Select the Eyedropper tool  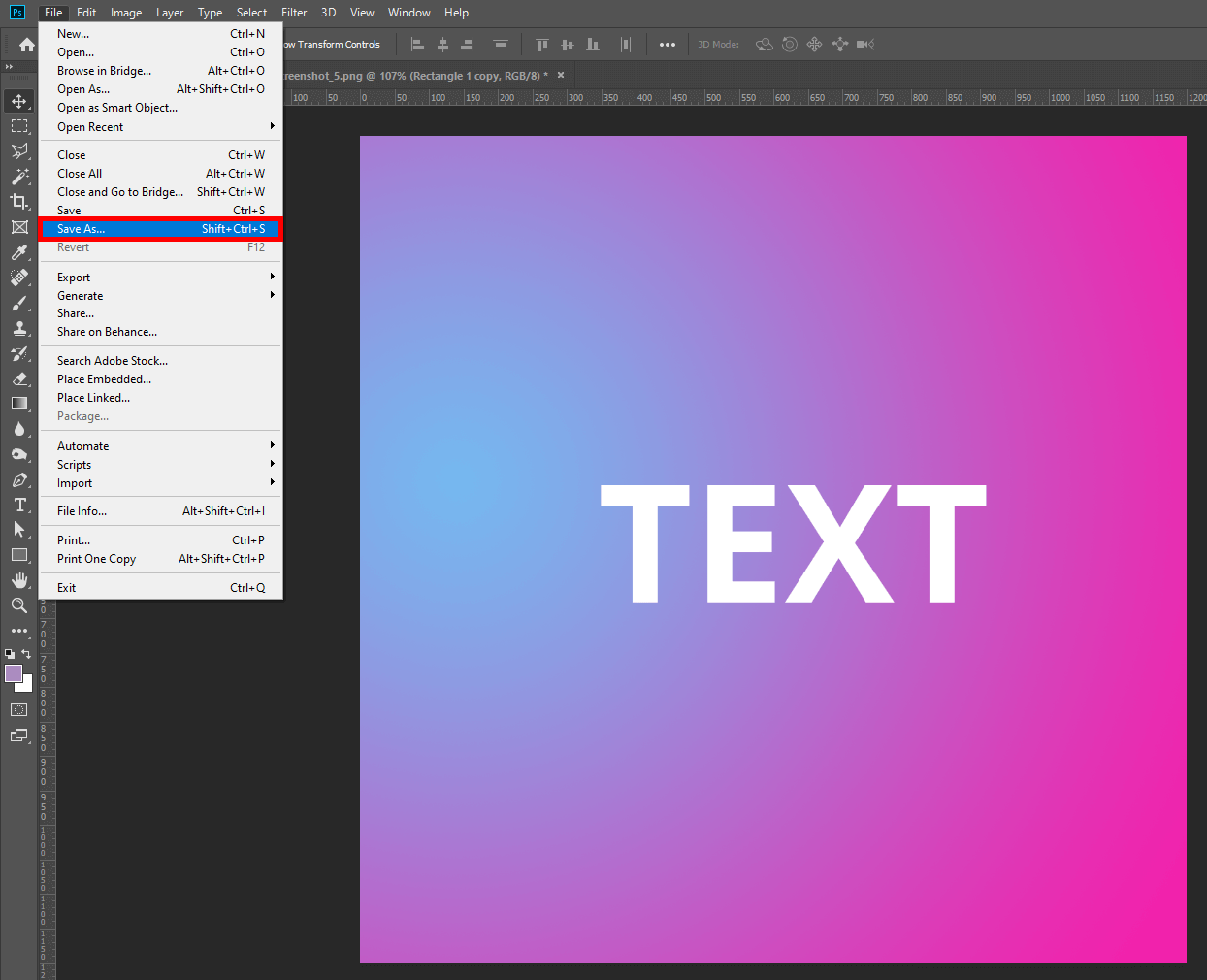[18, 252]
